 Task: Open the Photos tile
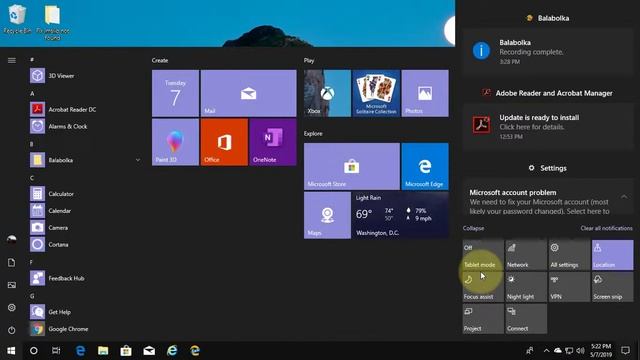(425, 93)
